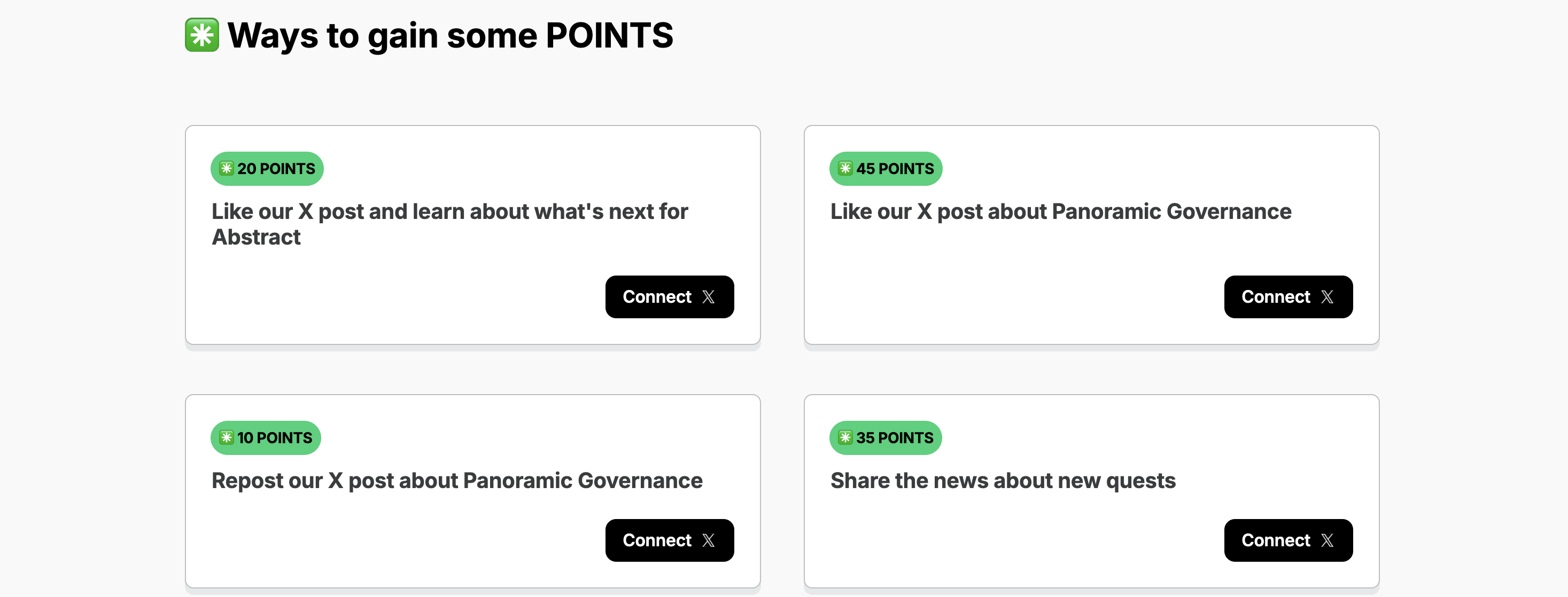Click the "Ways to gain some POINTS" heading
The image size is (1568, 597).
tap(451, 35)
